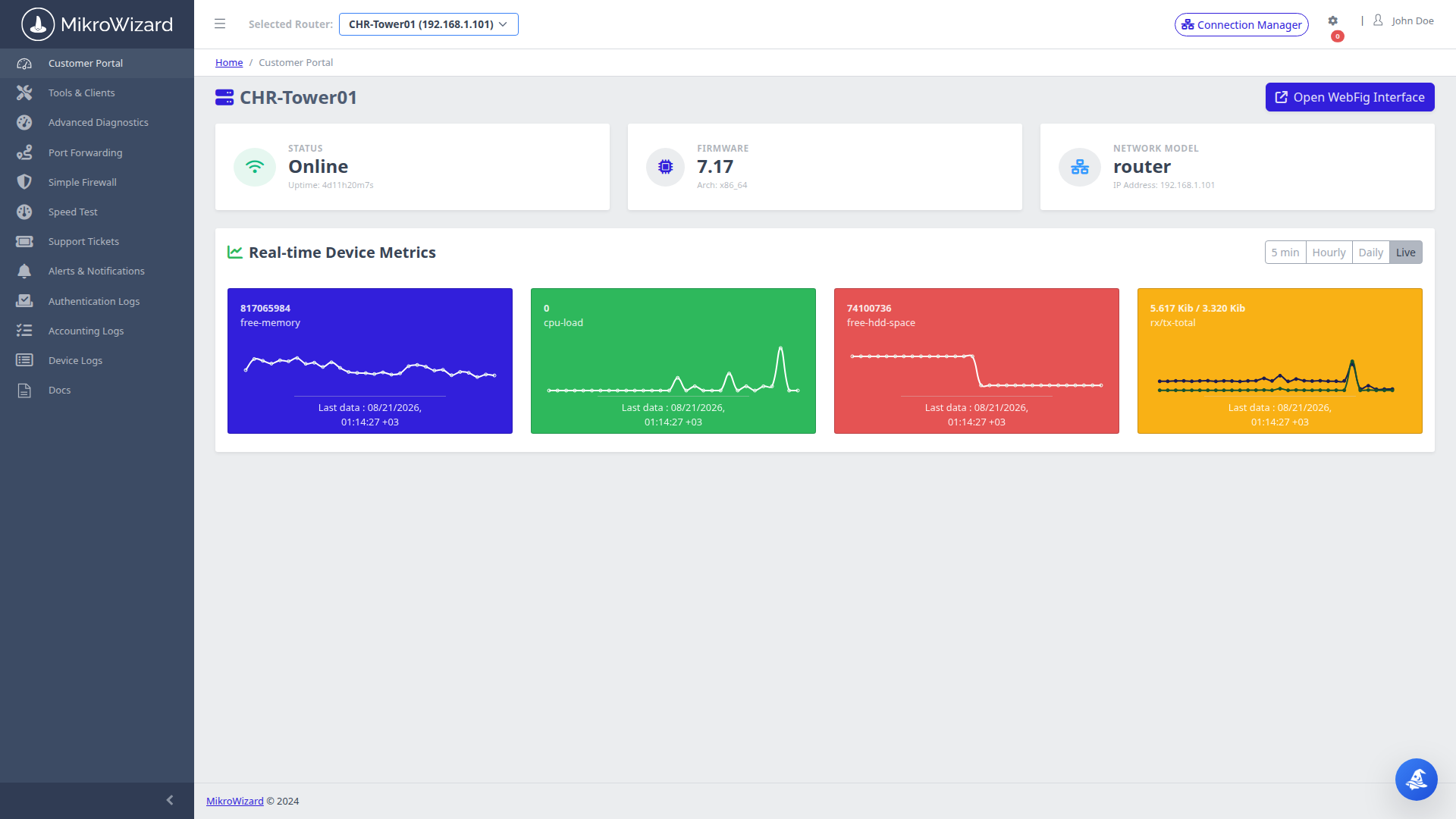Switch metrics range to 5 min
The image size is (1456, 819).
pyautogui.click(x=1285, y=253)
